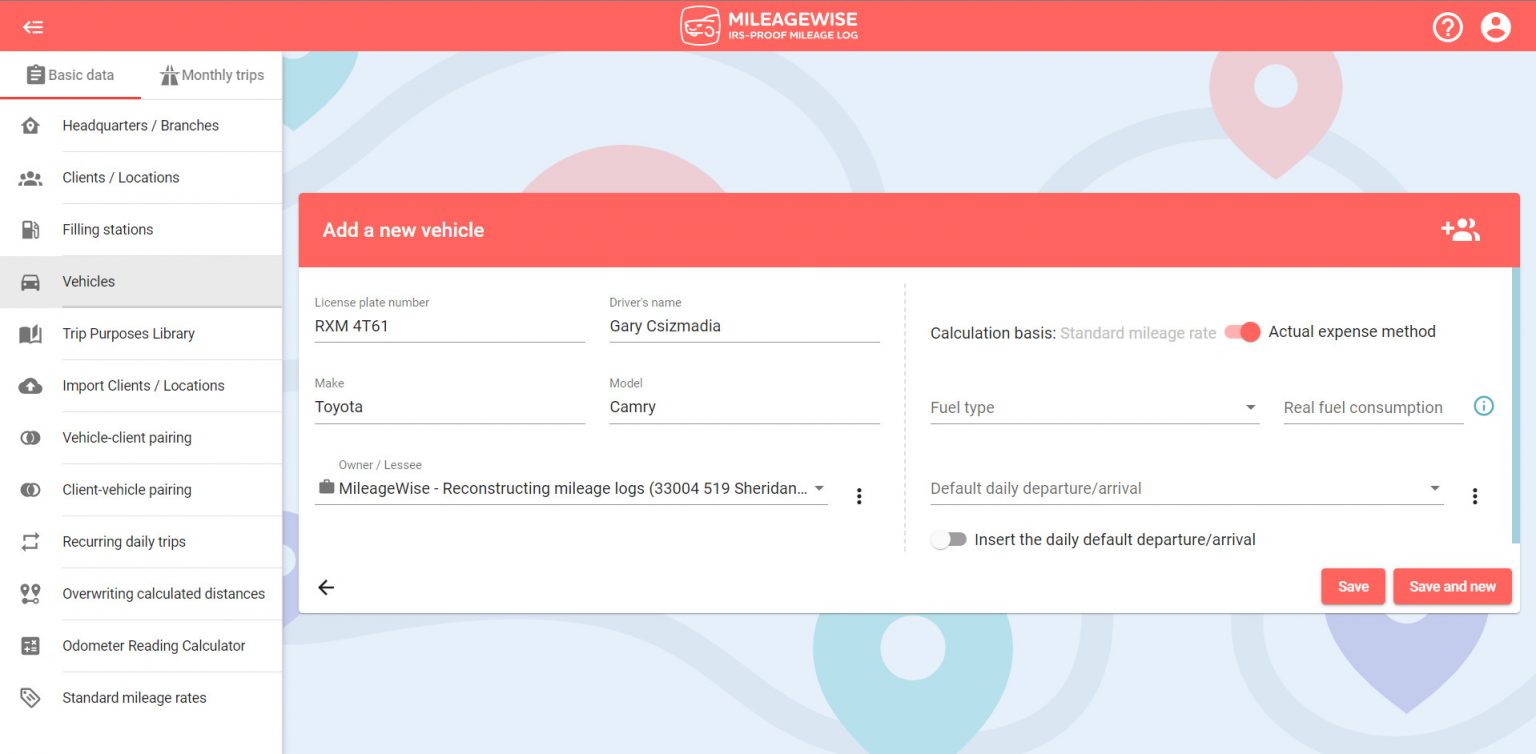The image size is (1536, 754).
Task: Open the user account profile icon
Action: tap(1495, 27)
